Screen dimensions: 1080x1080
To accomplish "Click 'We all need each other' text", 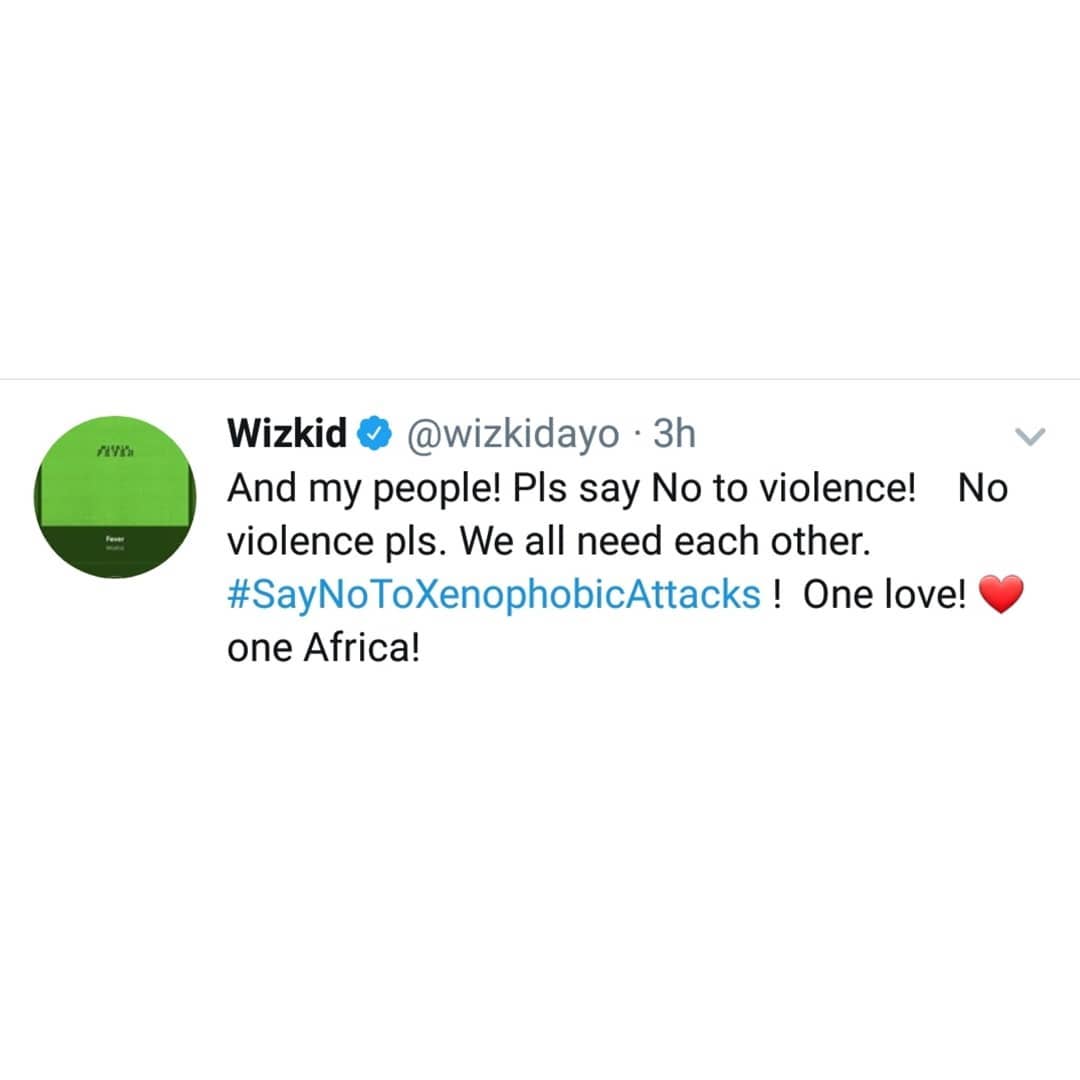I will coord(665,541).
